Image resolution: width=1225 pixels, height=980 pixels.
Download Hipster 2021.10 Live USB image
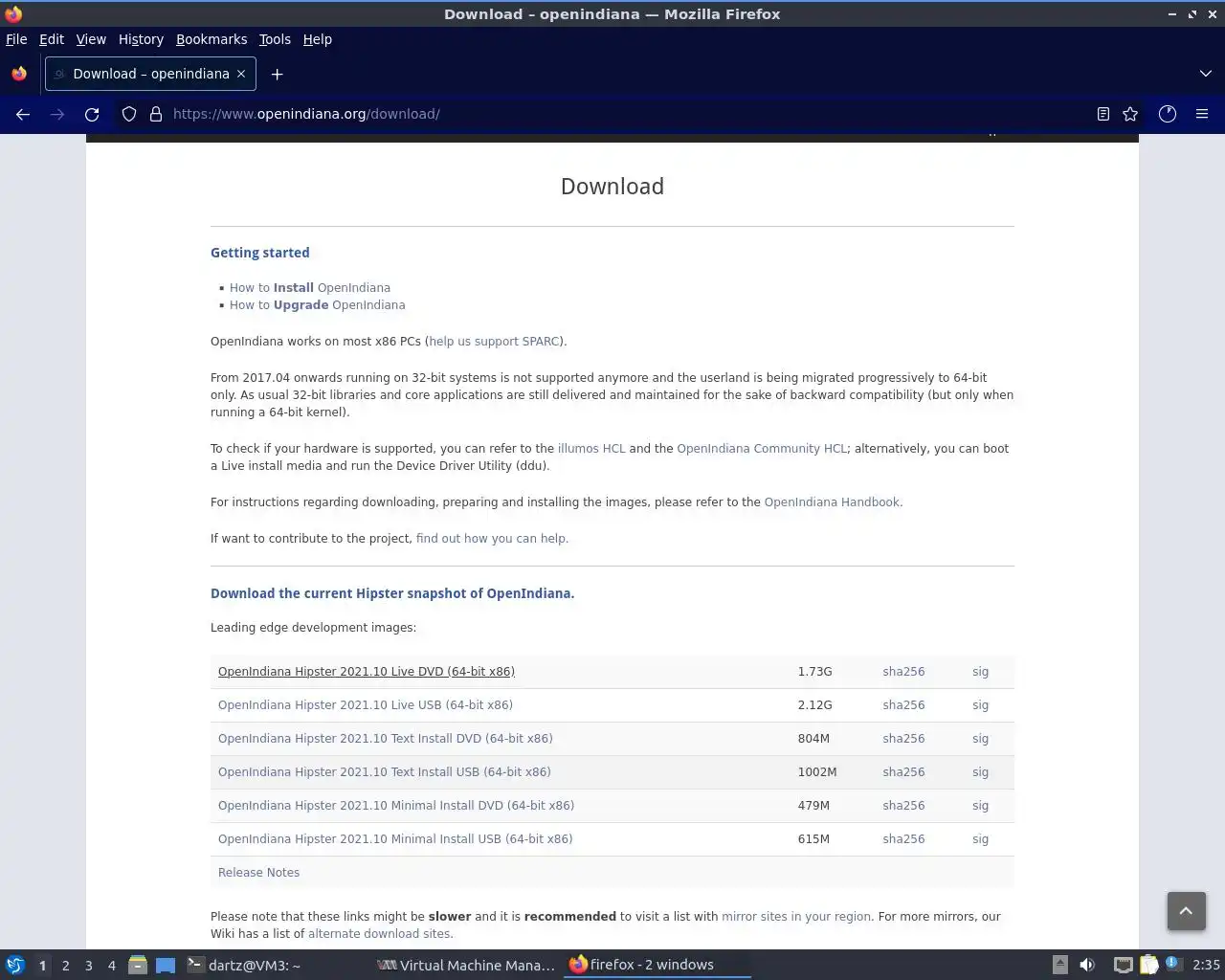[366, 704]
